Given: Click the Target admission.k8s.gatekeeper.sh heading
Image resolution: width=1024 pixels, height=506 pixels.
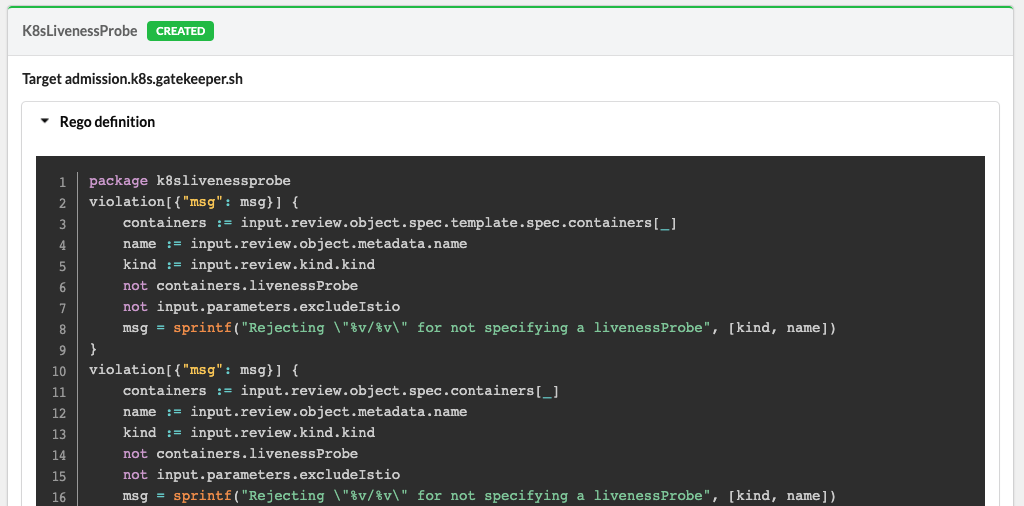Looking at the screenshot, I should pos(133,79).
